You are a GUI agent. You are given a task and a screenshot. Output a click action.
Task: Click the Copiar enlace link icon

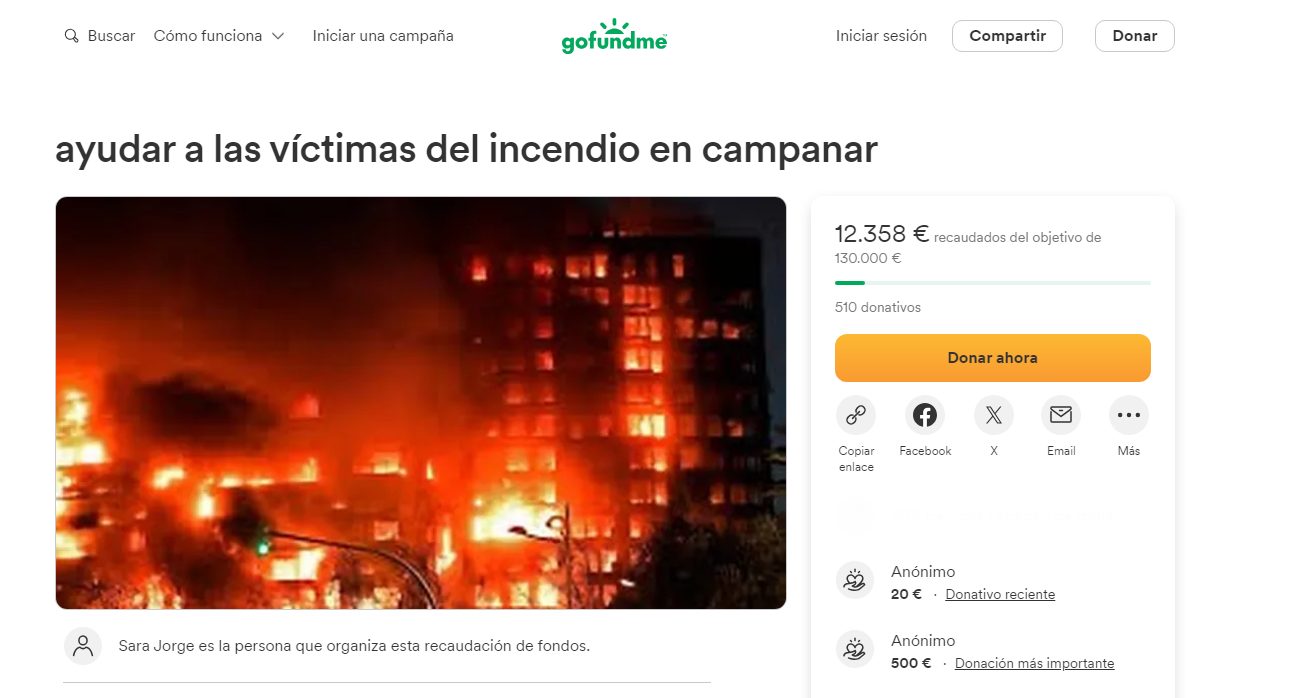tap(856, 415)
